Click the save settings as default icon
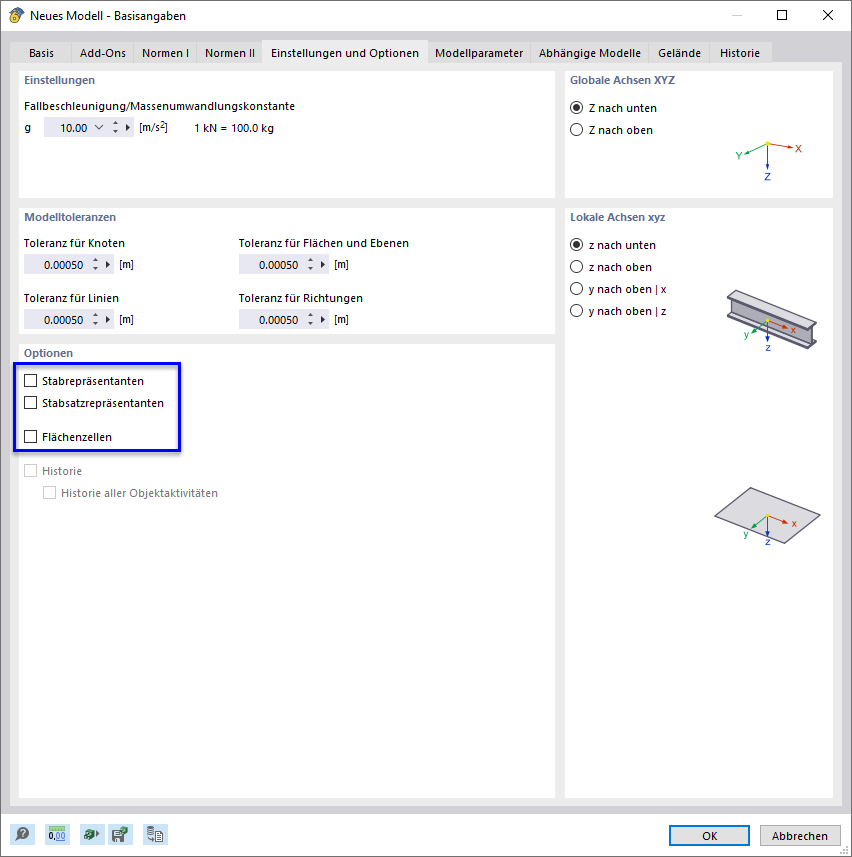 click(x=120, y=835)
